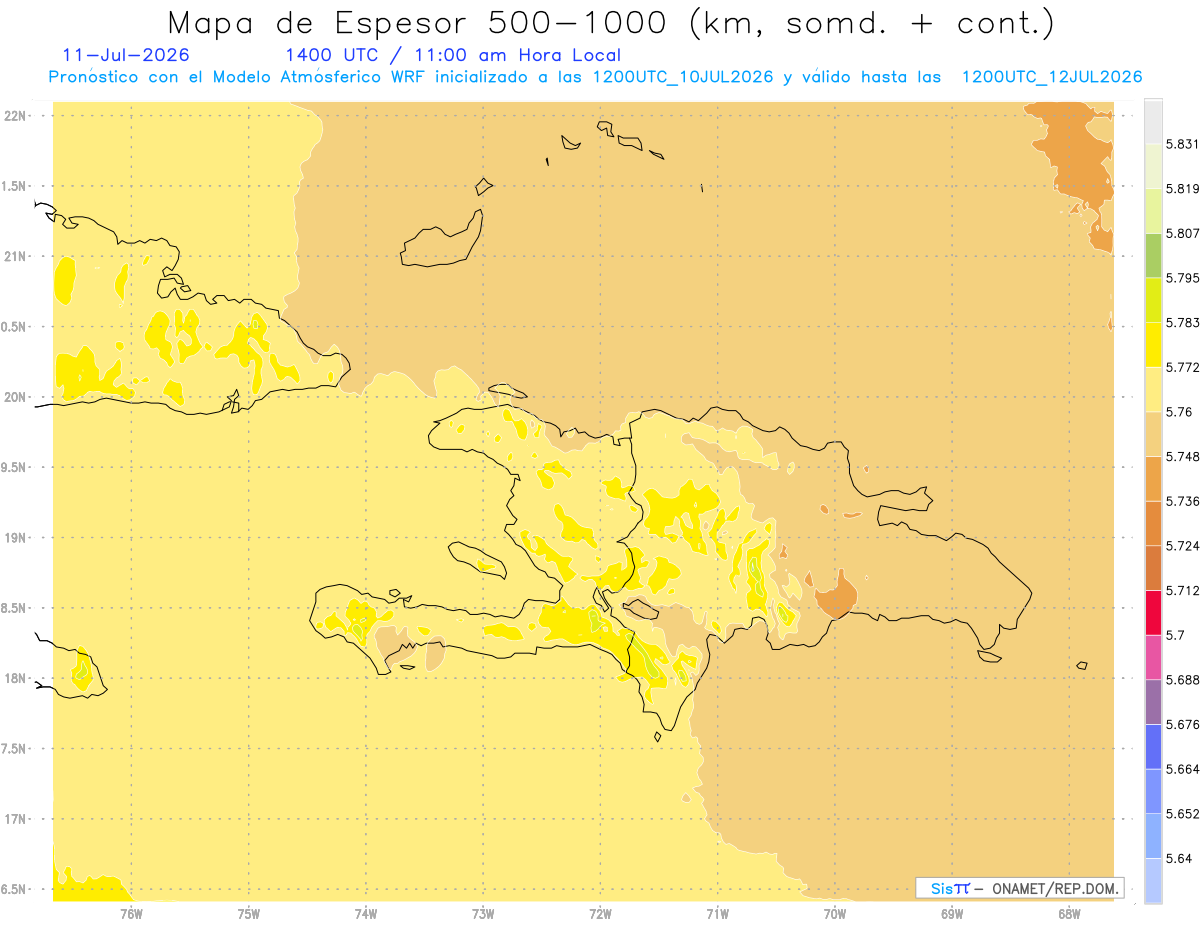Click the purple legend swatch between 5.676 and 5.688
Viewport: 1200px width, 927px height.
coord(1153,702)
